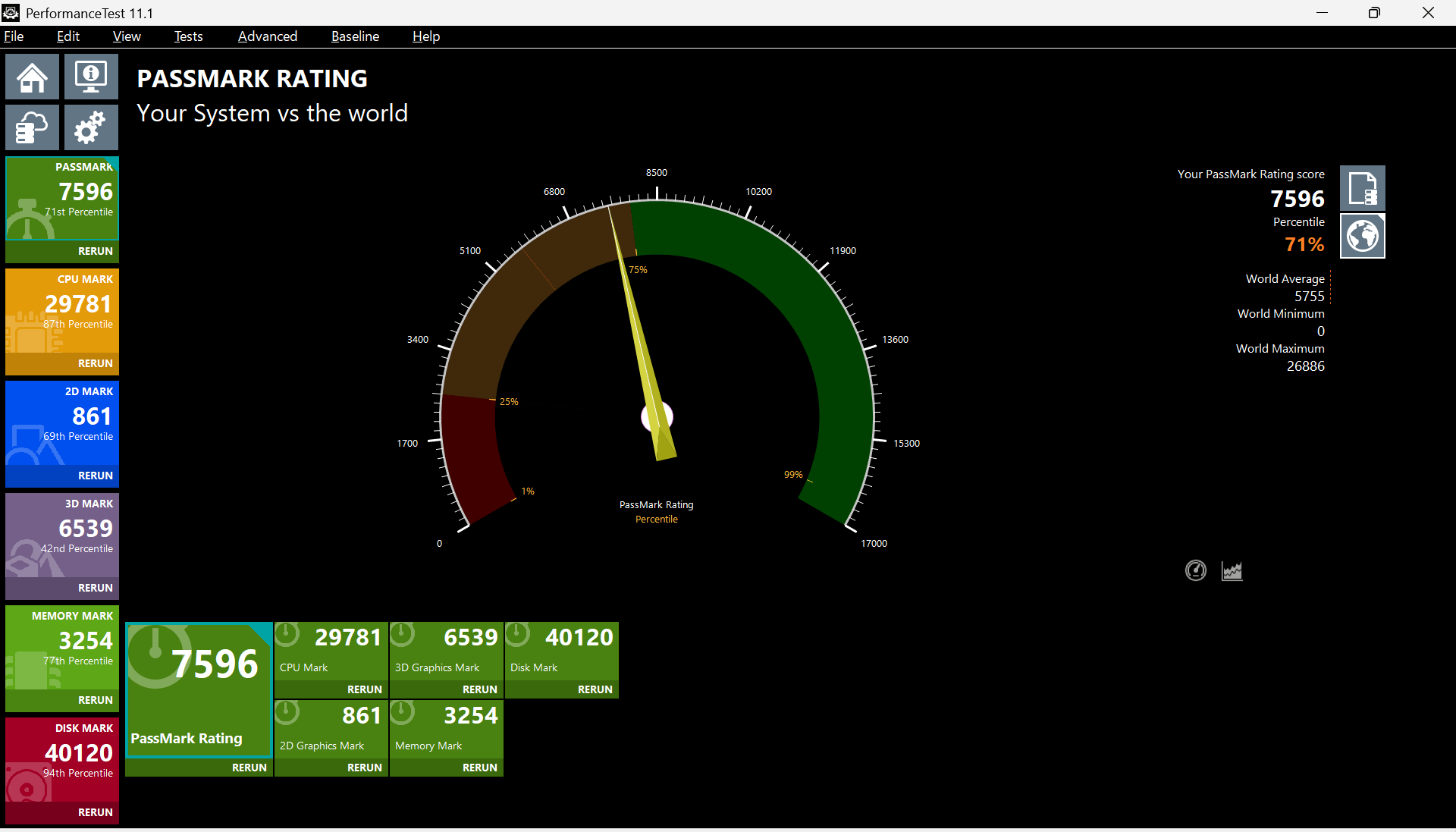Image resolution: width=1456 pixels, height=832 pixels.
Task: Click the clock icon on 3D Graphics Mark tile
Action: pyautogui.click(x=402, y=634)
